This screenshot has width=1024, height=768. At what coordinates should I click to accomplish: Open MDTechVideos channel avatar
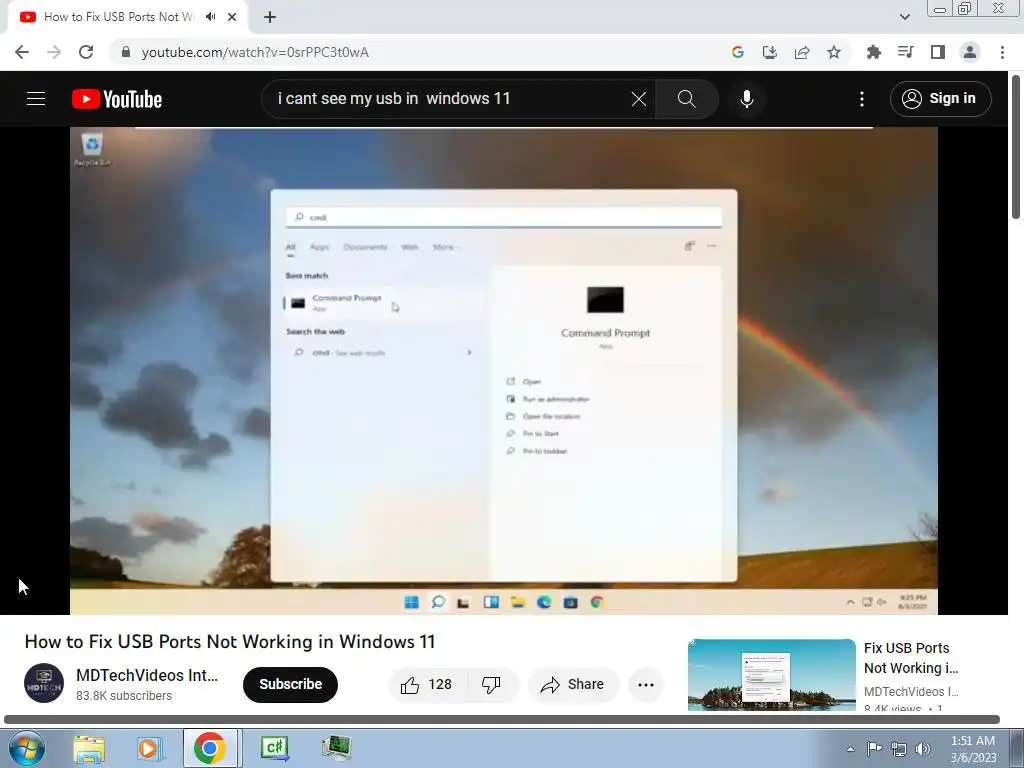point(44,683)
